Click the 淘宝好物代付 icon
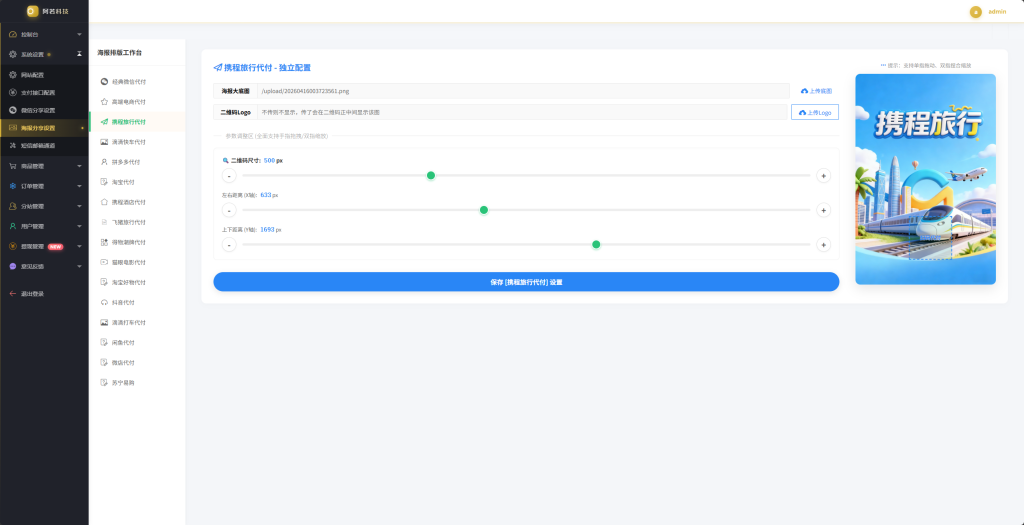1024x525 pixels. pos(104,283)
